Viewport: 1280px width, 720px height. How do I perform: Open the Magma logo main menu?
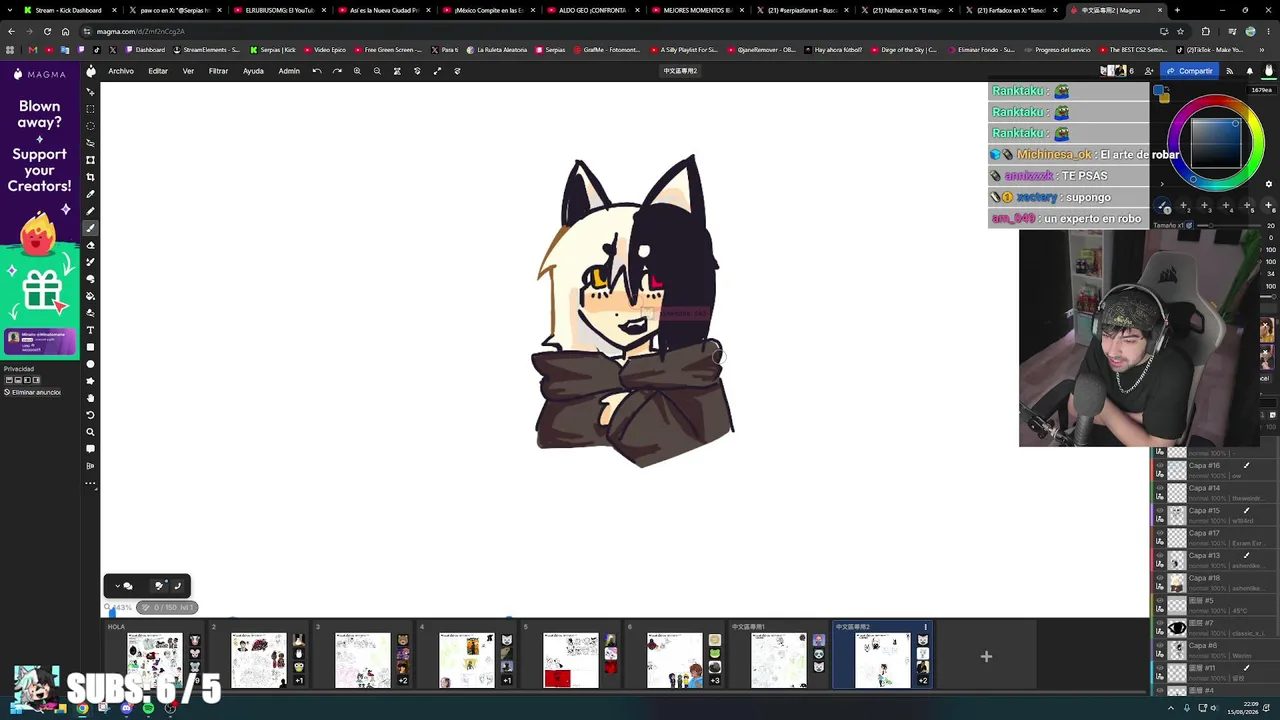click(91, 71)
